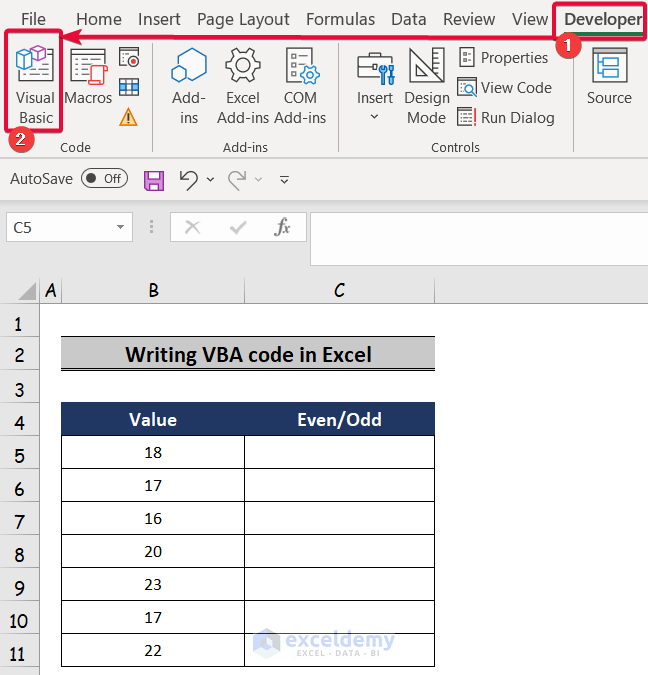Screen dimensions: 648x675
Task: Open control Properties
Action: [x=503, y=57]
